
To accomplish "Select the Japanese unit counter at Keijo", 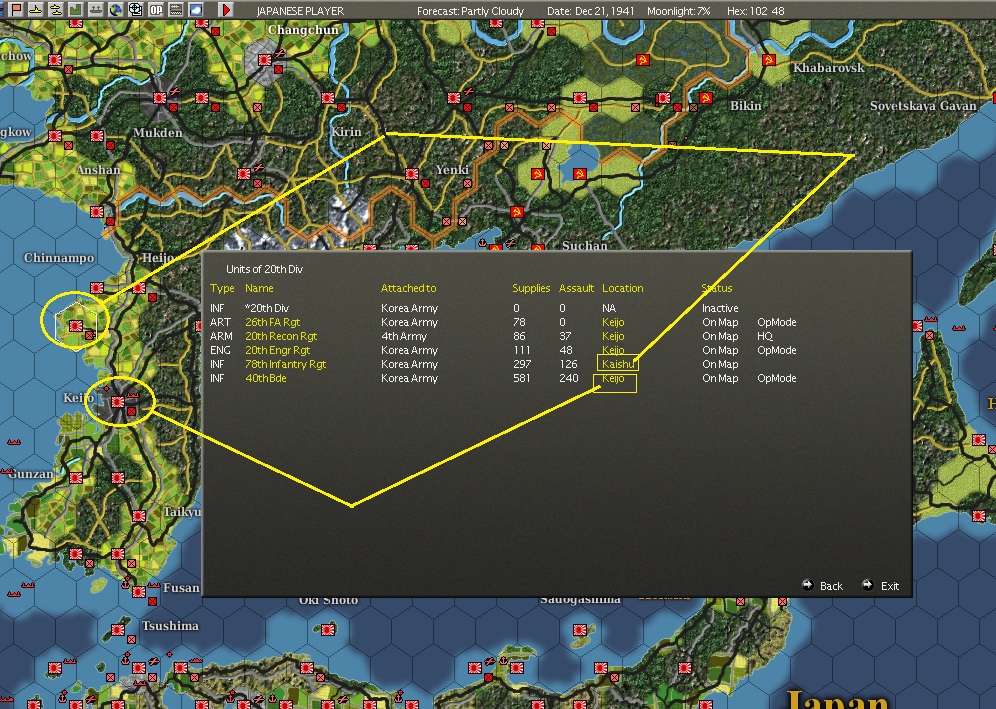I will [118, 402].
